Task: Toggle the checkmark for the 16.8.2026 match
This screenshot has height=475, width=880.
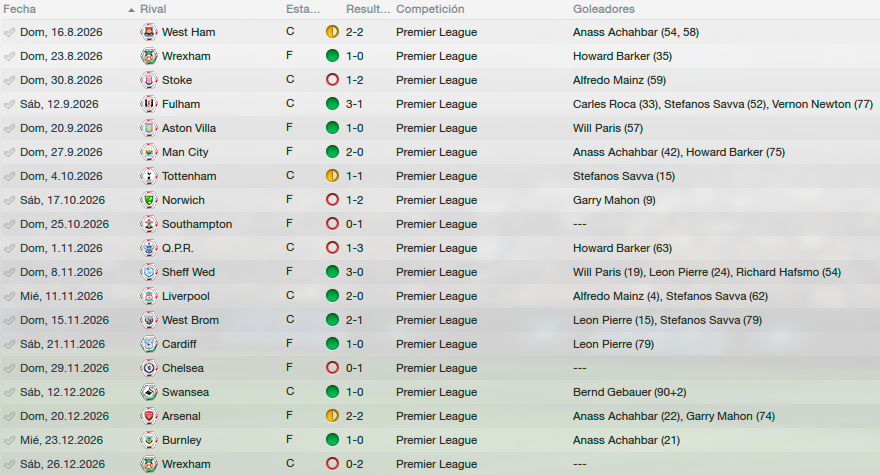Action: click(9, 33)
